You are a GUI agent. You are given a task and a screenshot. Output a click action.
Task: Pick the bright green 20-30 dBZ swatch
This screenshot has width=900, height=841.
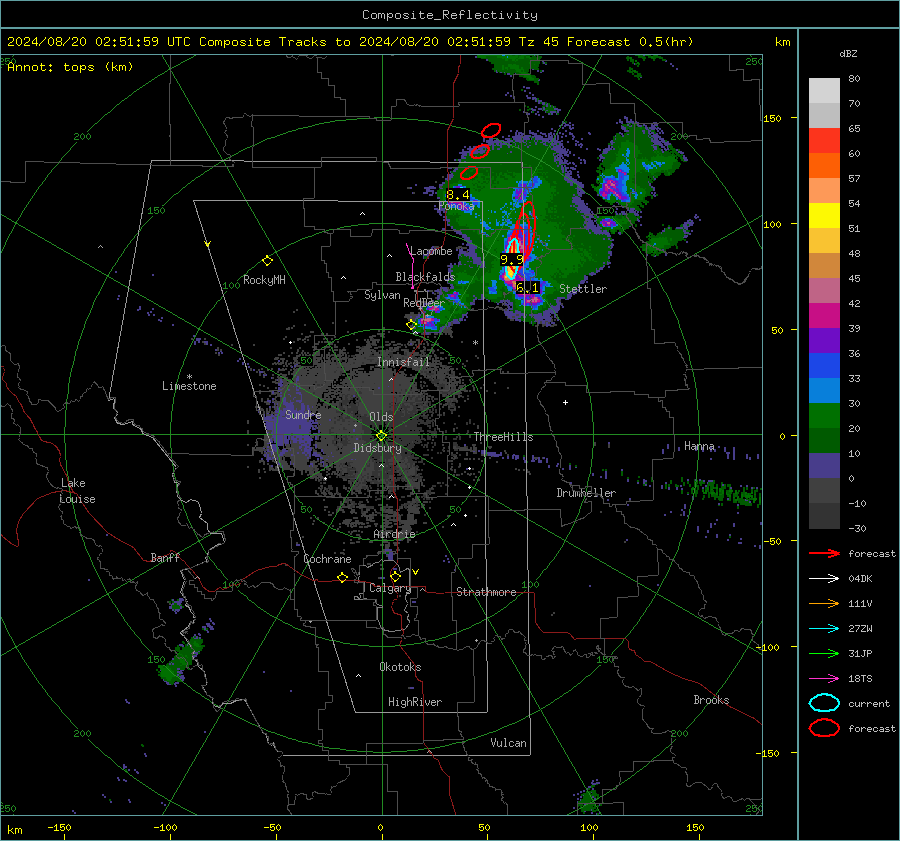pyautogui.click(x=824, y=416)
